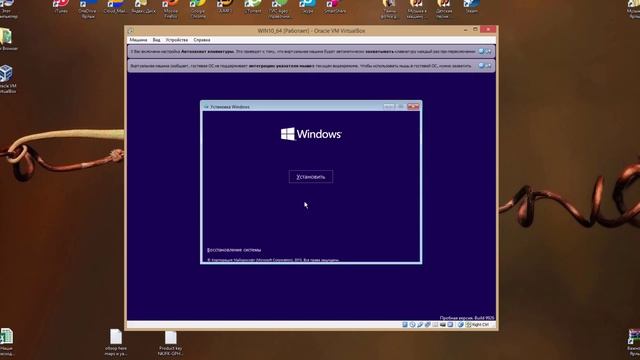Open uTorrent desktop shortcut
640x360 pixels.
click(253, 7)
